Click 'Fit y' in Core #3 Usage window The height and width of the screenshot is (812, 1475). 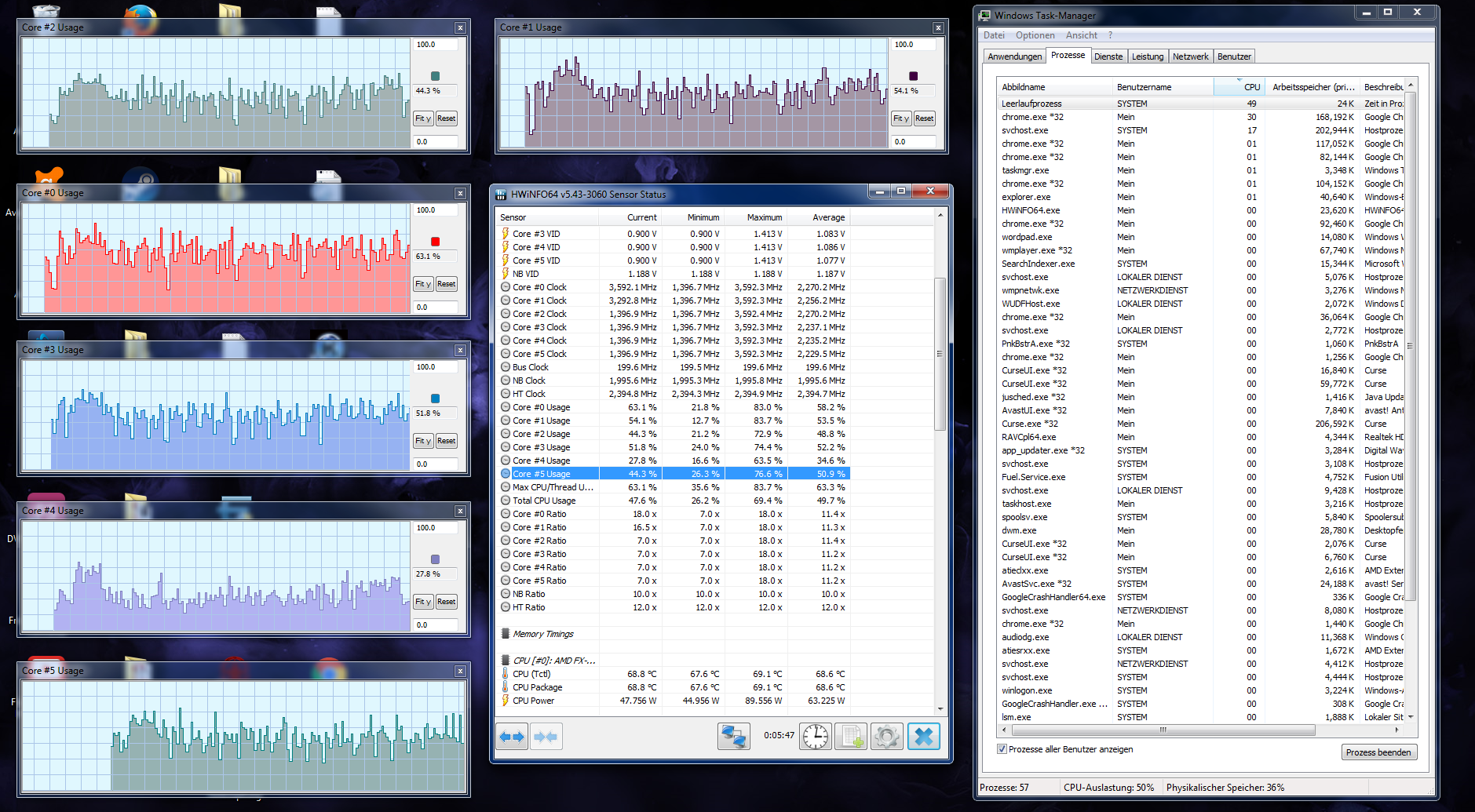coord(423,441)
